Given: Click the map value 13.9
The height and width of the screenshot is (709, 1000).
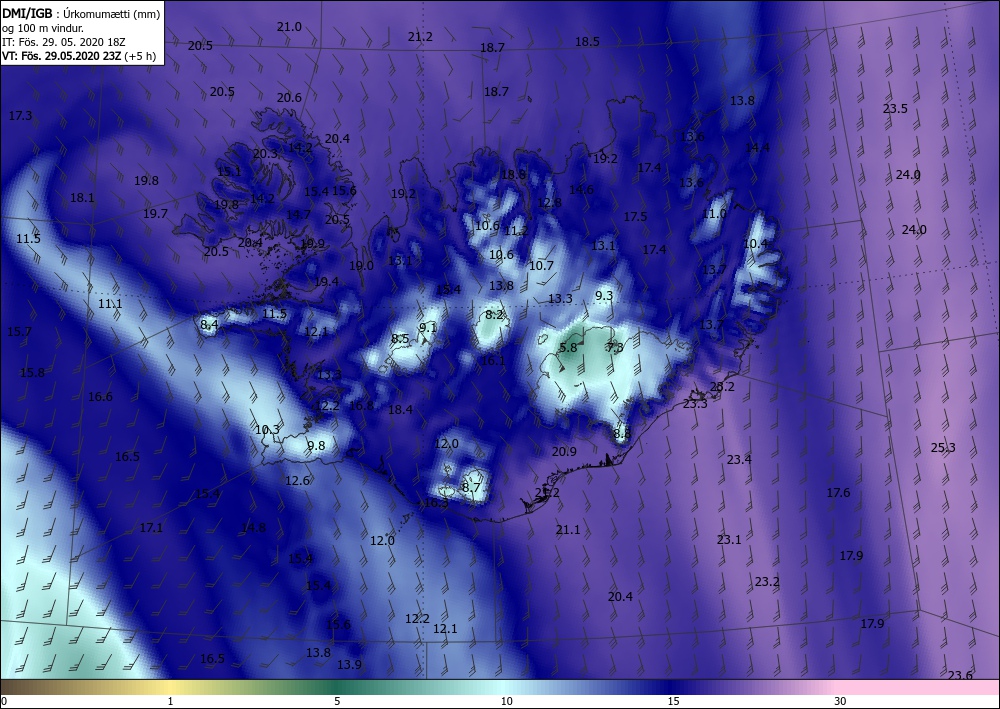Looking at the screenshot, I should (x=349, y=664).
